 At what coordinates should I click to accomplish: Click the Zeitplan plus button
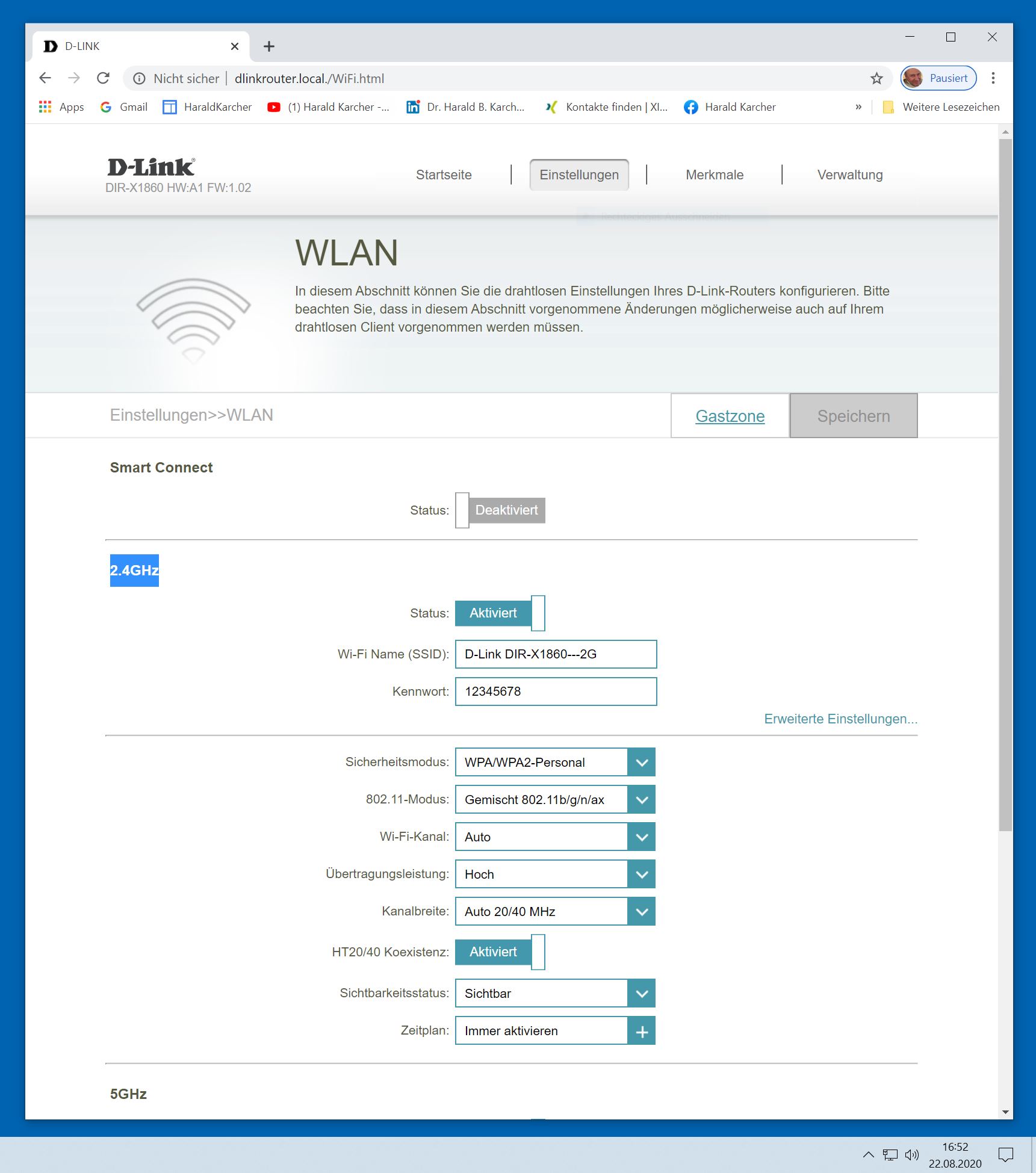(642, 1031)
